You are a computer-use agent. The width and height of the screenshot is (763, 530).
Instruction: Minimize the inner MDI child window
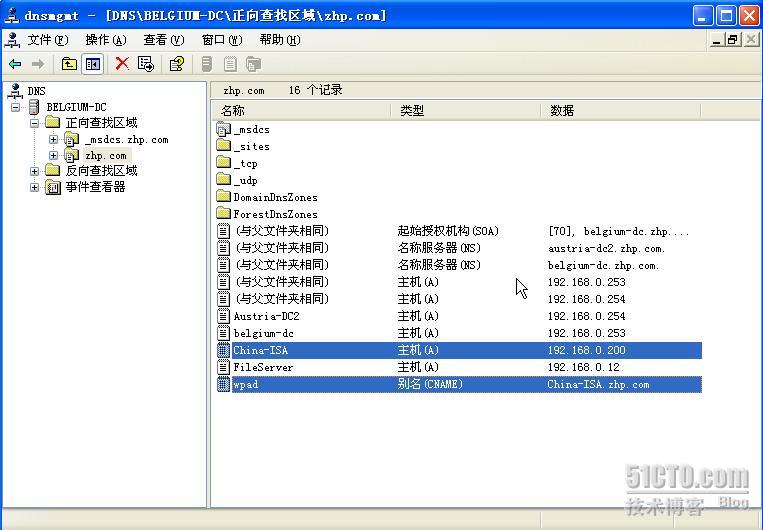(x=716, y=40)
